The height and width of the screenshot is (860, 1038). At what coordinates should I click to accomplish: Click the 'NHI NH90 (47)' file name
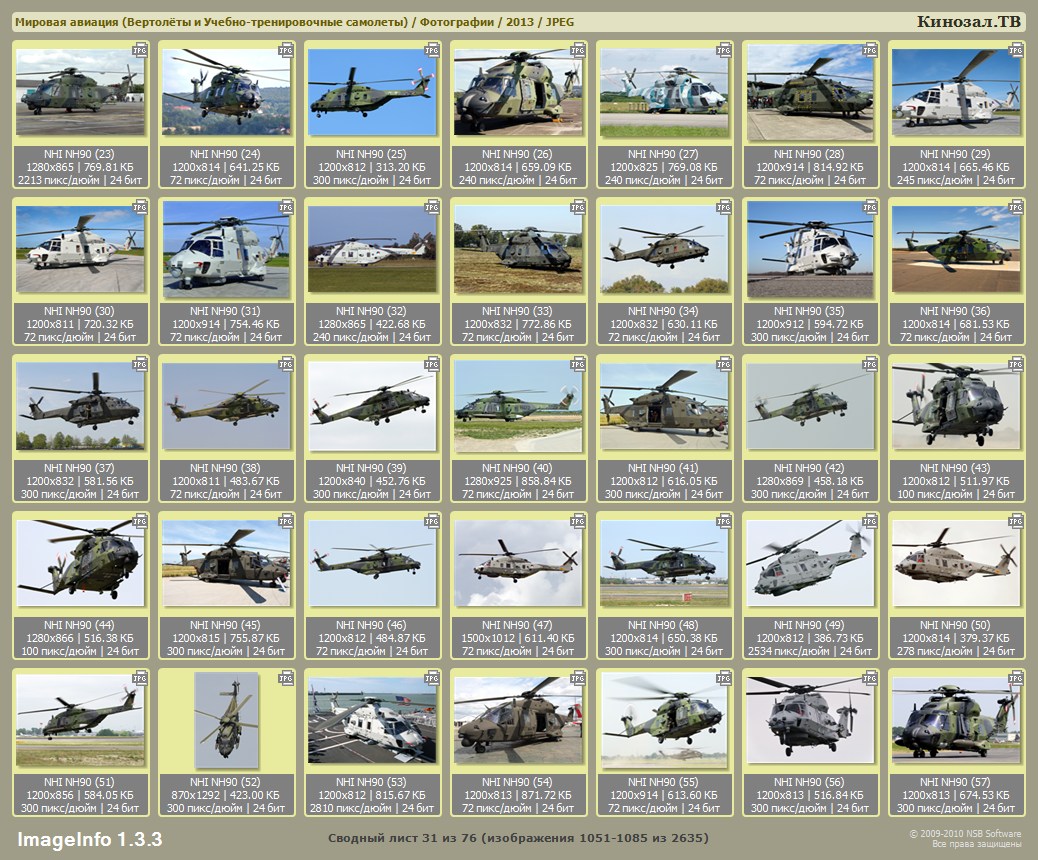[518, 625]
